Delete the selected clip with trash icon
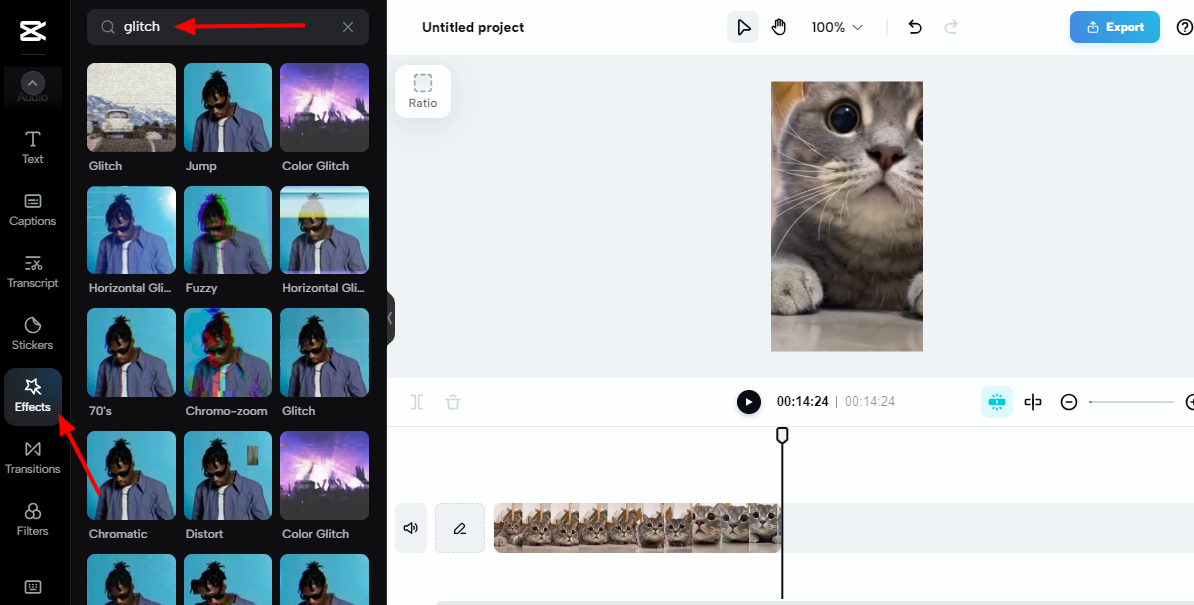The width and height of the screenshot is (1194, 605). tap(453, 402)
